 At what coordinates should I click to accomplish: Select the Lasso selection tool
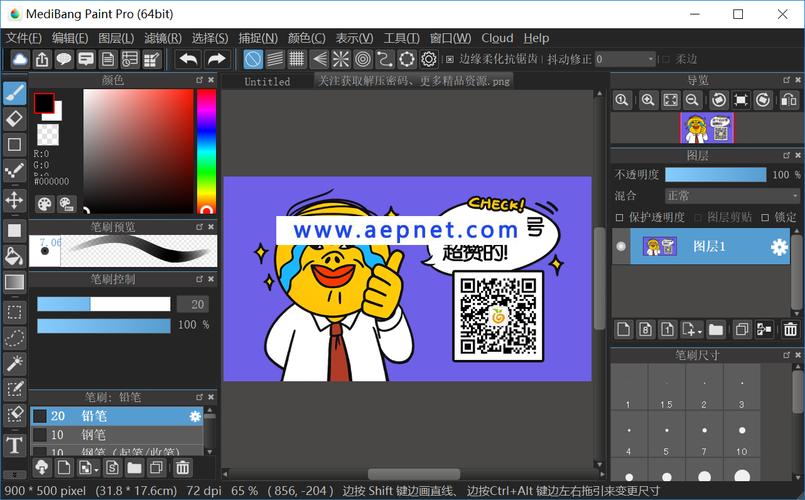[15, 338]
